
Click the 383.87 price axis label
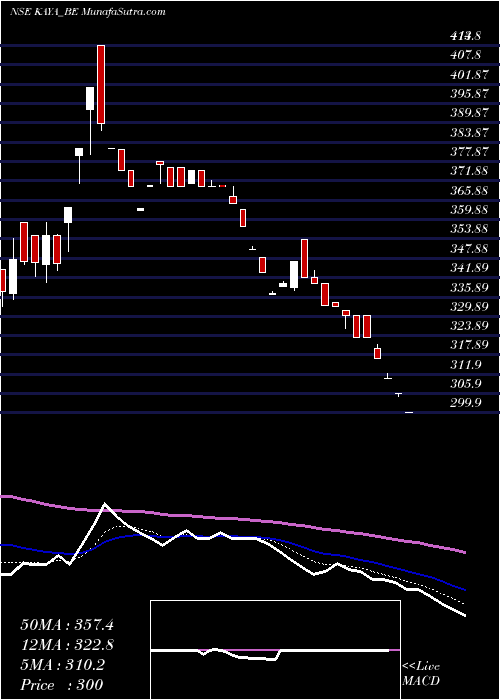click(x=469, y=132)
